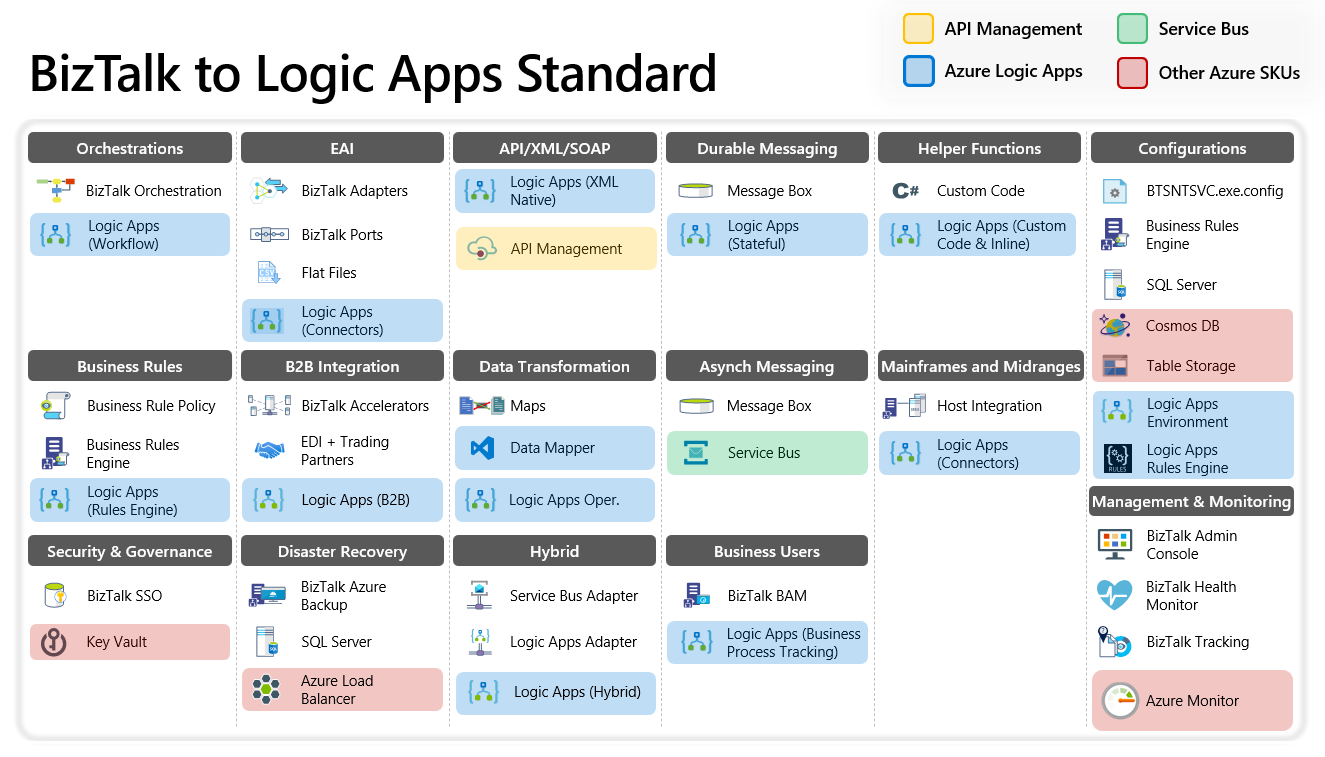Select the API Management cloud icon
This screenshot has width=1325, height=757.
pos(484,247)
